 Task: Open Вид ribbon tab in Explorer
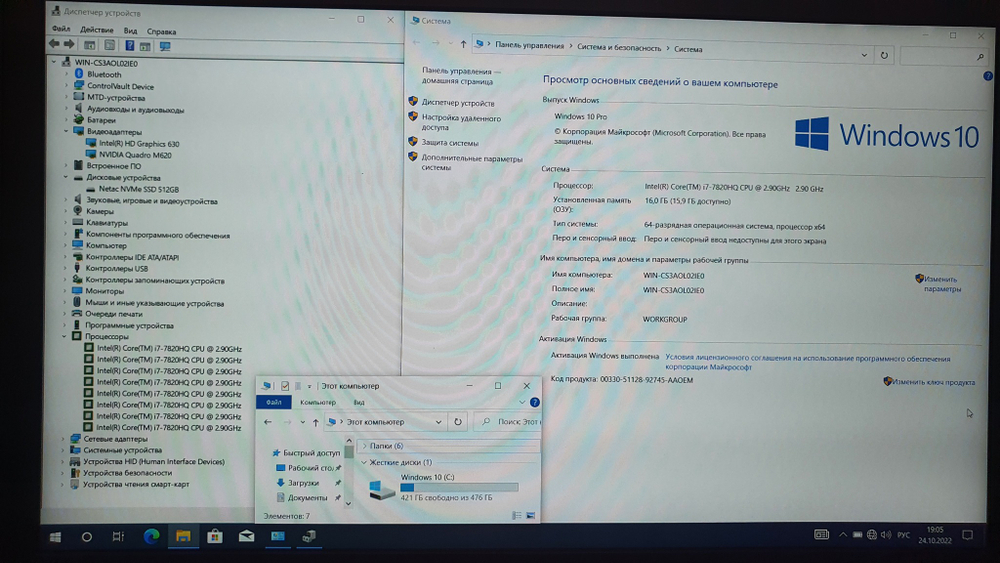click(359, 402)
